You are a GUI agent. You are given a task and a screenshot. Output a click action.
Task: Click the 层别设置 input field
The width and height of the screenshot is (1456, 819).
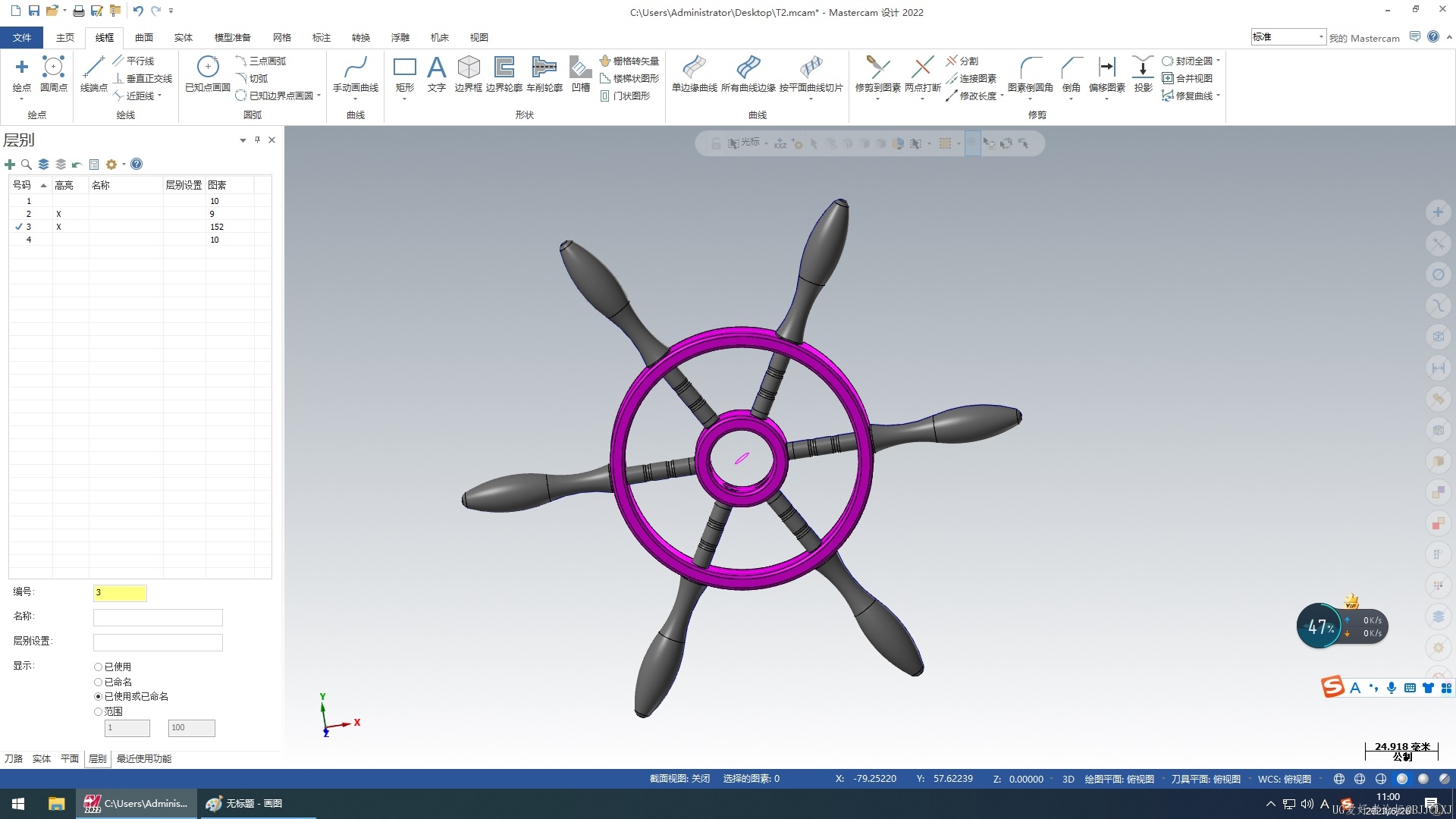(158, 642)
